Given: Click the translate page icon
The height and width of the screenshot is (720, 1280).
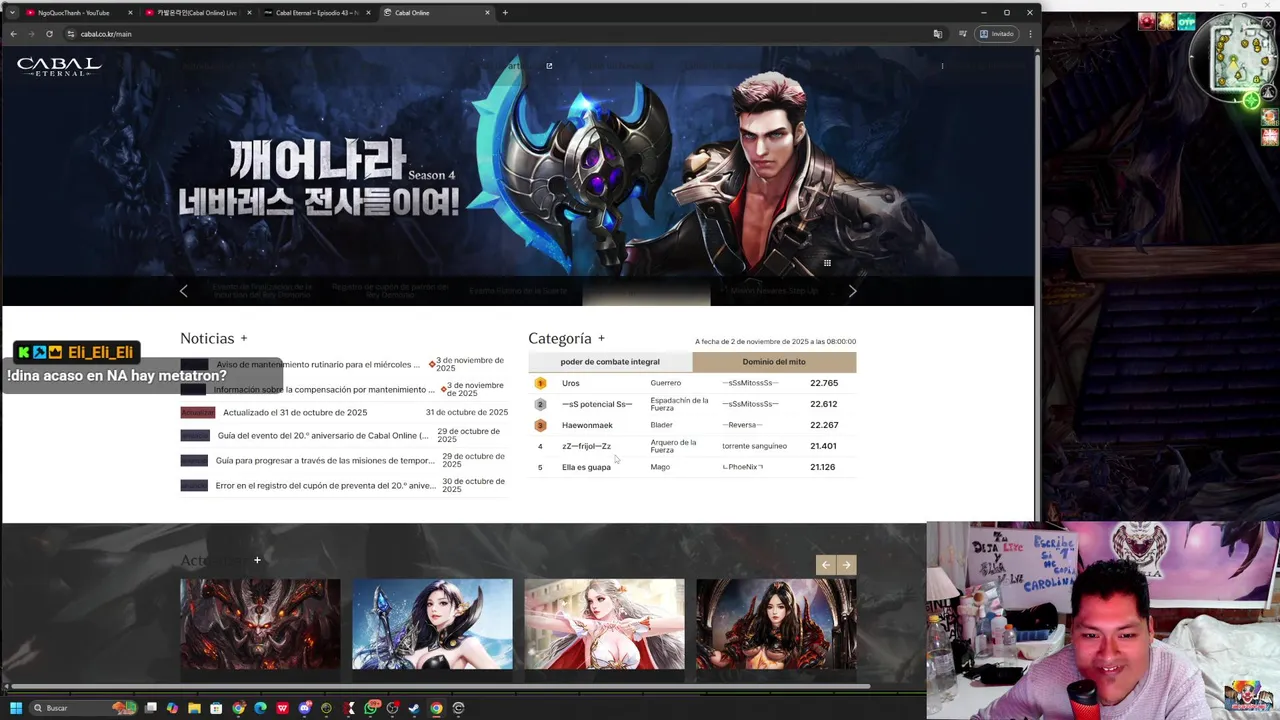Looking at the screenshot, I should (937, 34).
